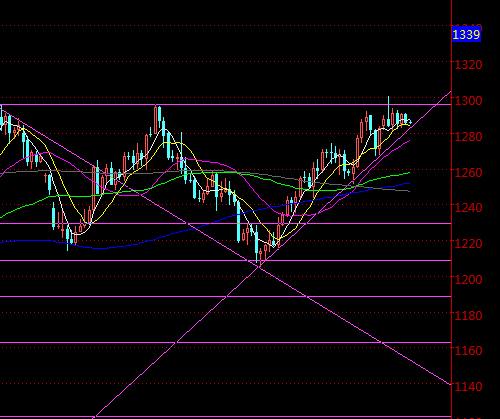Click the 1220 price axis label
The width and height of the screenshot is (500, 419).
pos(469,244)
